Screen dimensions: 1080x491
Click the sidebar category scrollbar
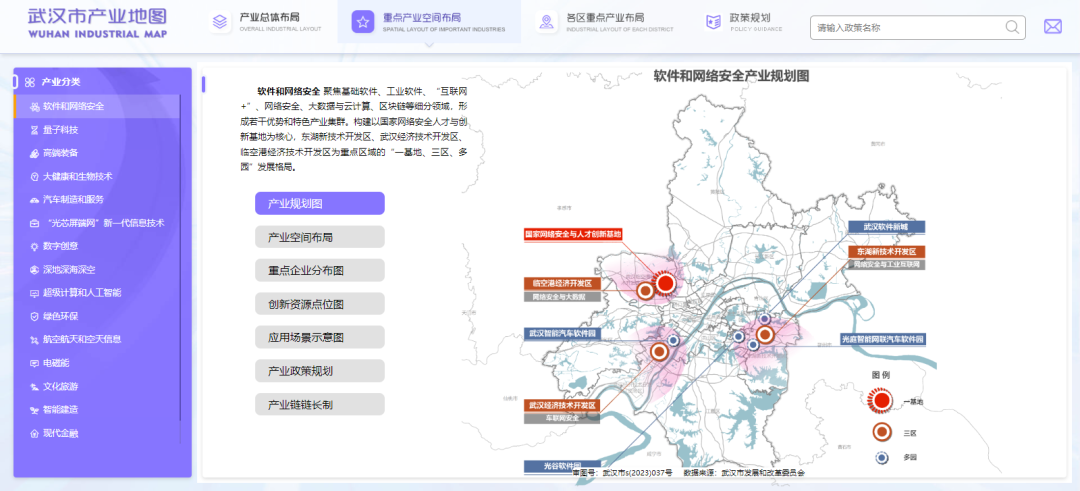coord(180,258)
